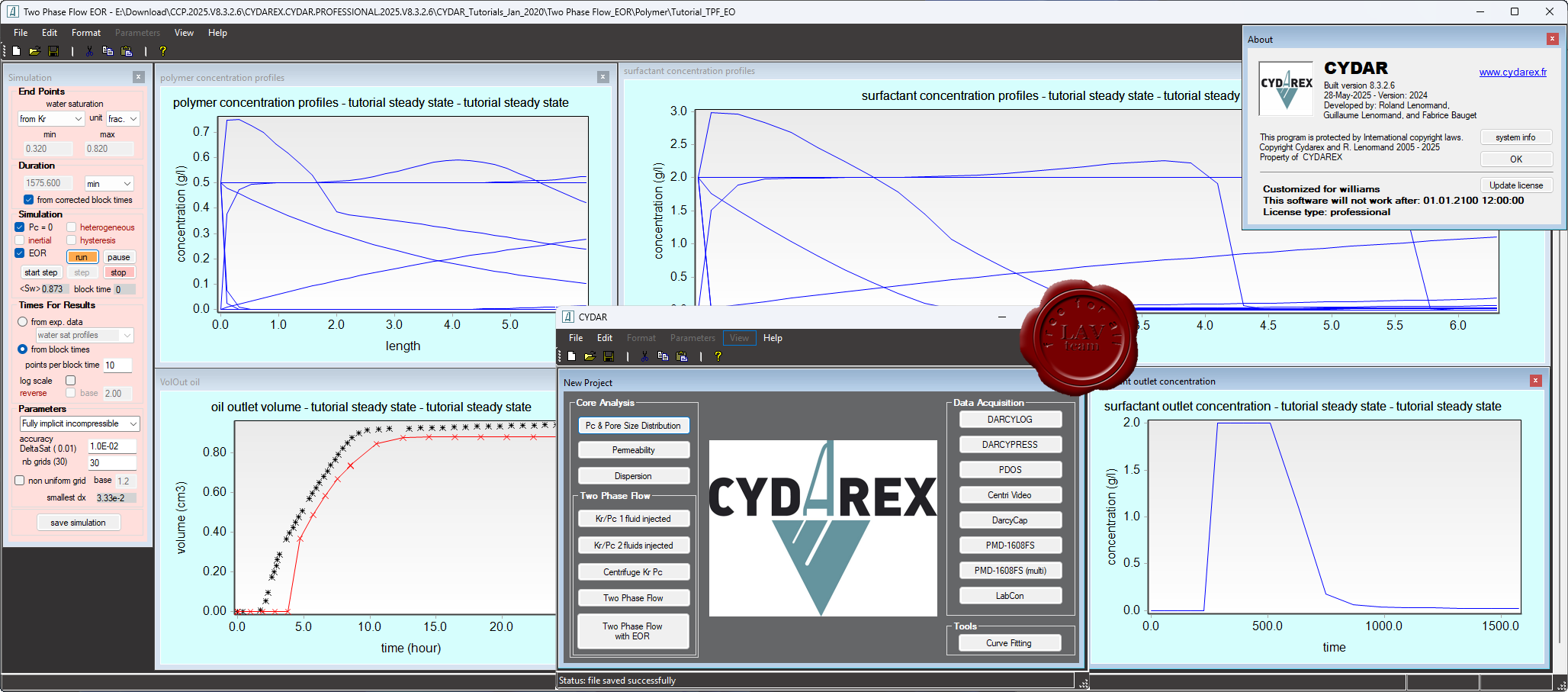
Task: Click the save simulation button
Action: 79,523
